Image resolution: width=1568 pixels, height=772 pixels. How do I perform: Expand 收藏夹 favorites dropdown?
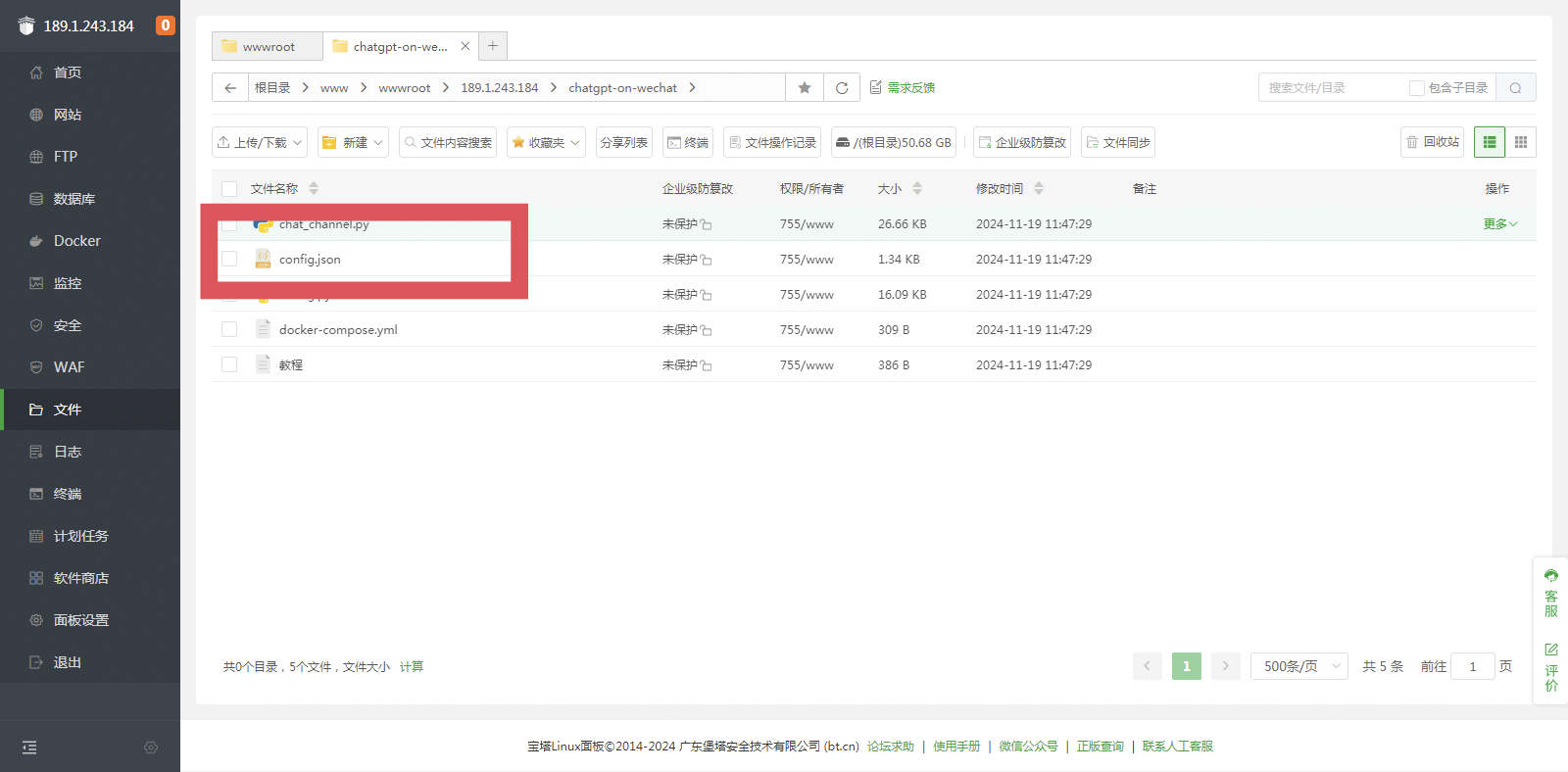pos(546,142)
